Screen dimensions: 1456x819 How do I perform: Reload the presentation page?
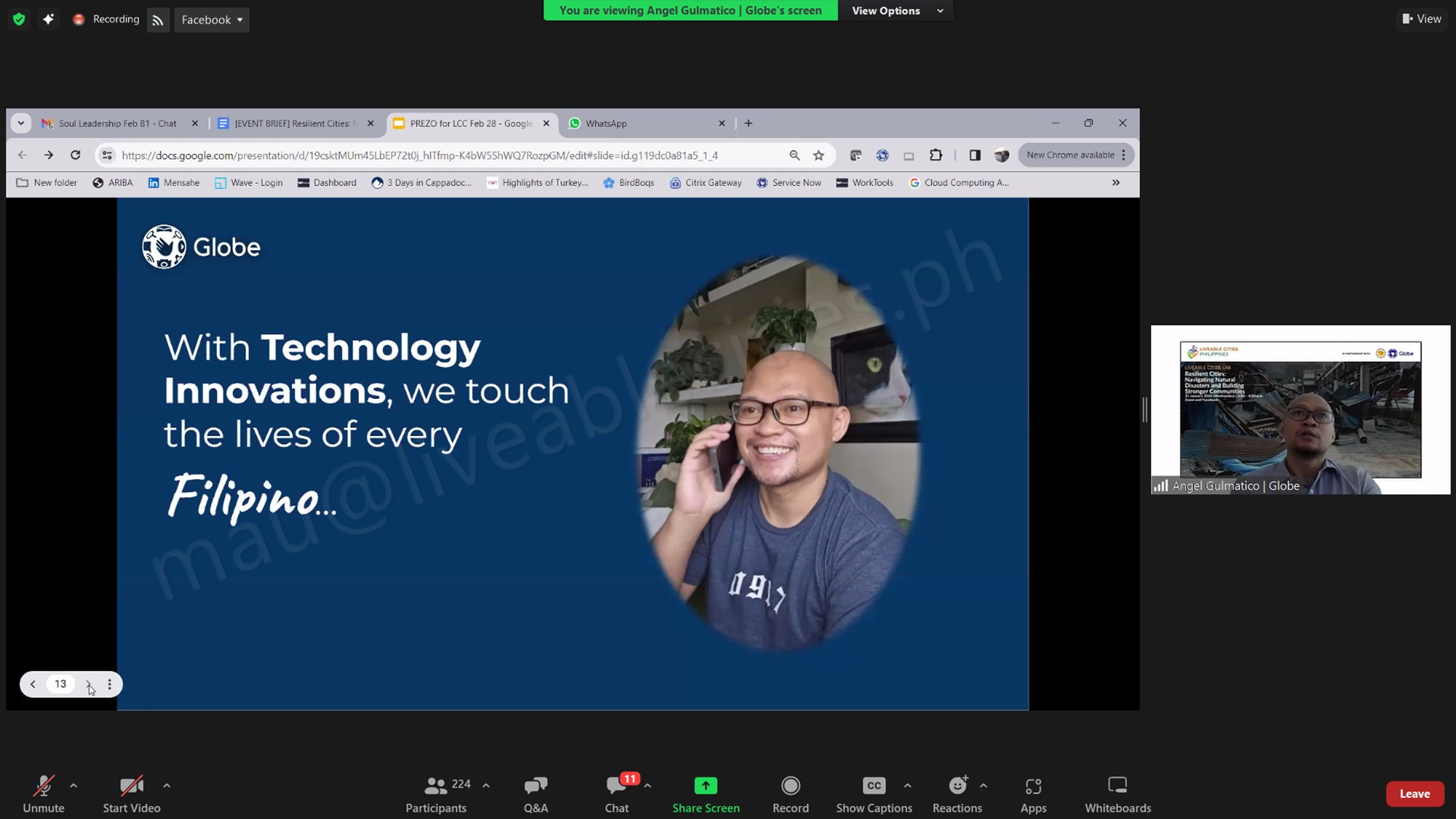[x=75, y=155]
